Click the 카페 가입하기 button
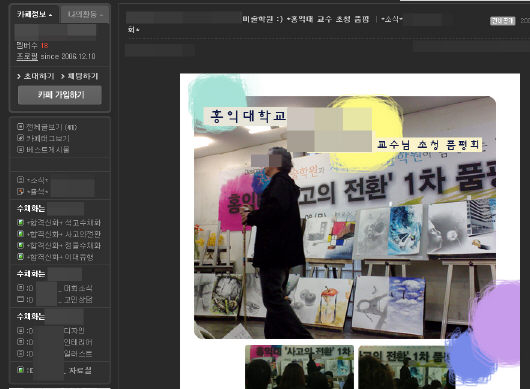 tap(60, 95)
